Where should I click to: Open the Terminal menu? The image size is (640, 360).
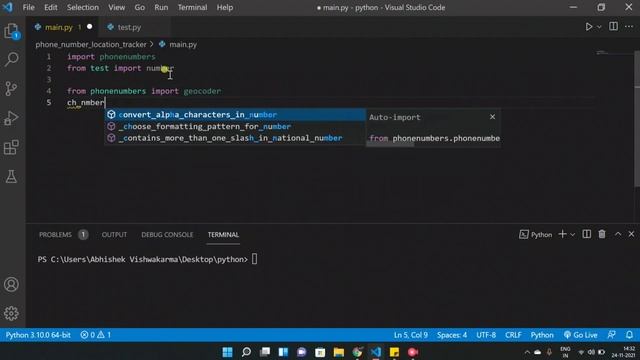[x=192, y=7]
